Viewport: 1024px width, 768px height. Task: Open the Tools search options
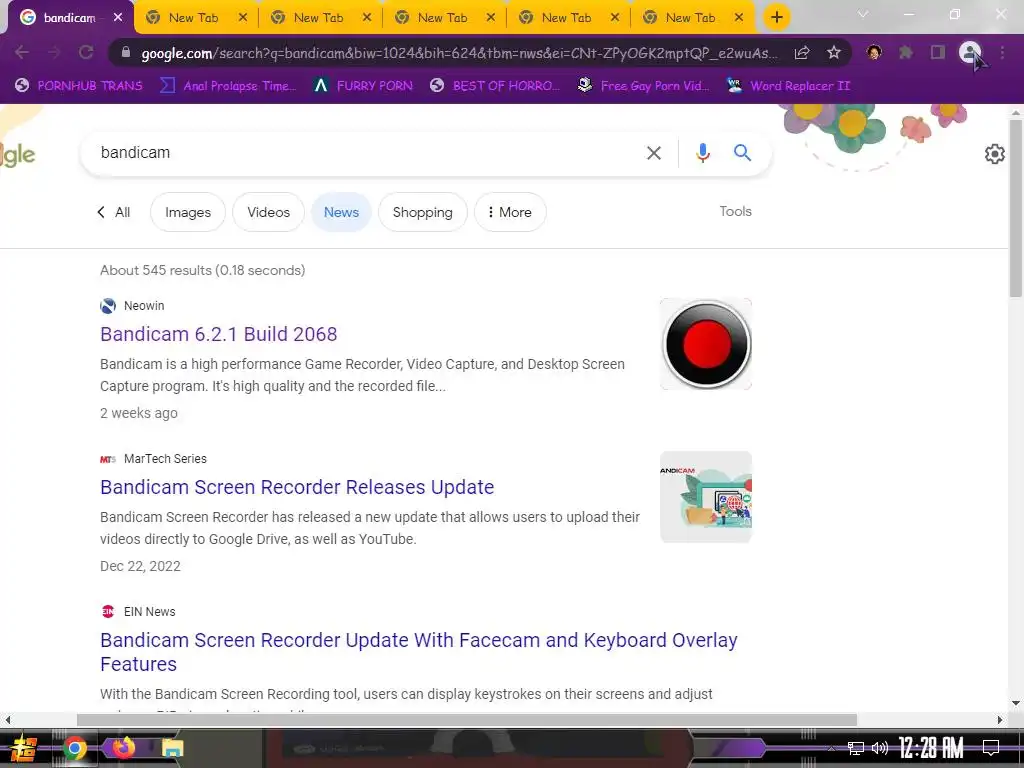tap(735, 211)
